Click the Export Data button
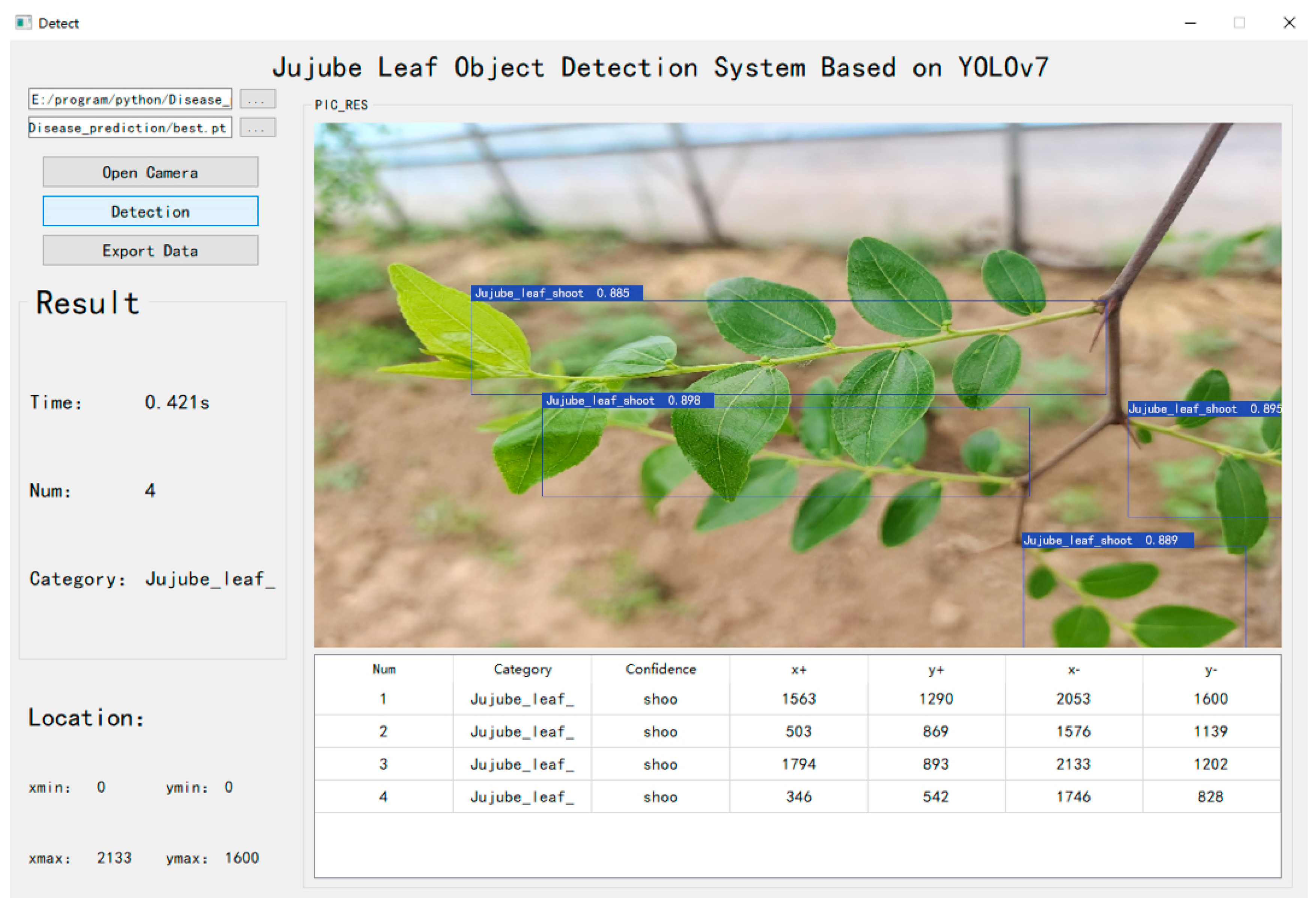The height and width of the screenshot is (909, 1316). [151, 251]
